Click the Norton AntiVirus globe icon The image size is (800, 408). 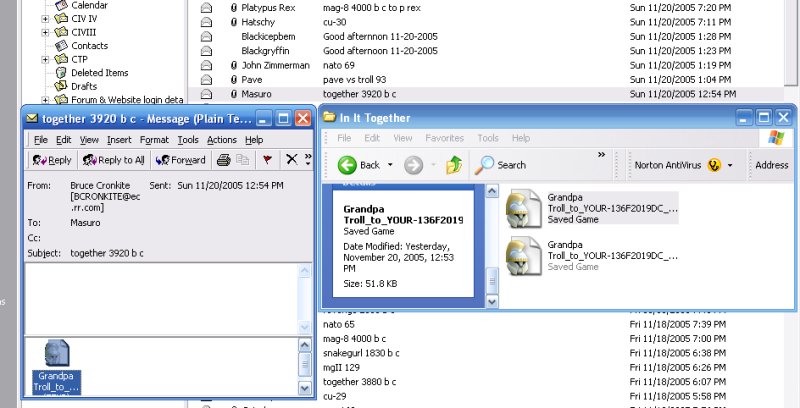[714, 164]
